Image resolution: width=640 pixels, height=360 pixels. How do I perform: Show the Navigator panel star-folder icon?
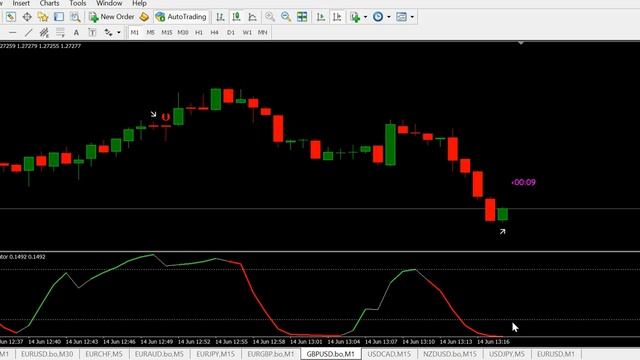[43, 17]
